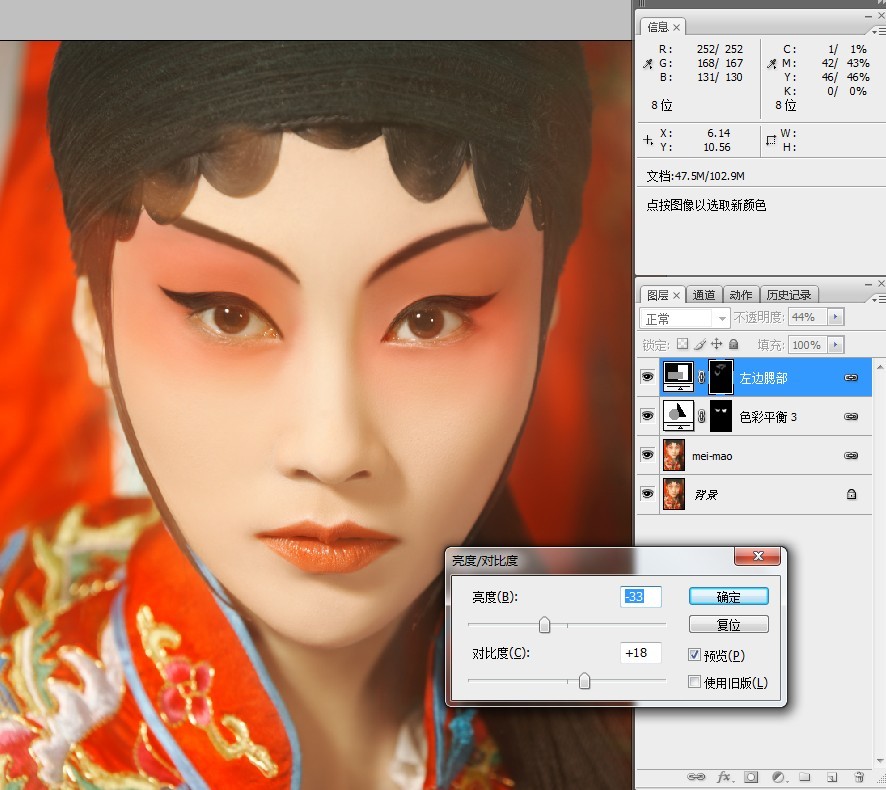Screen dimensions: 886x790
Task: Select the 图层 tab
Action: click(657, 295)
